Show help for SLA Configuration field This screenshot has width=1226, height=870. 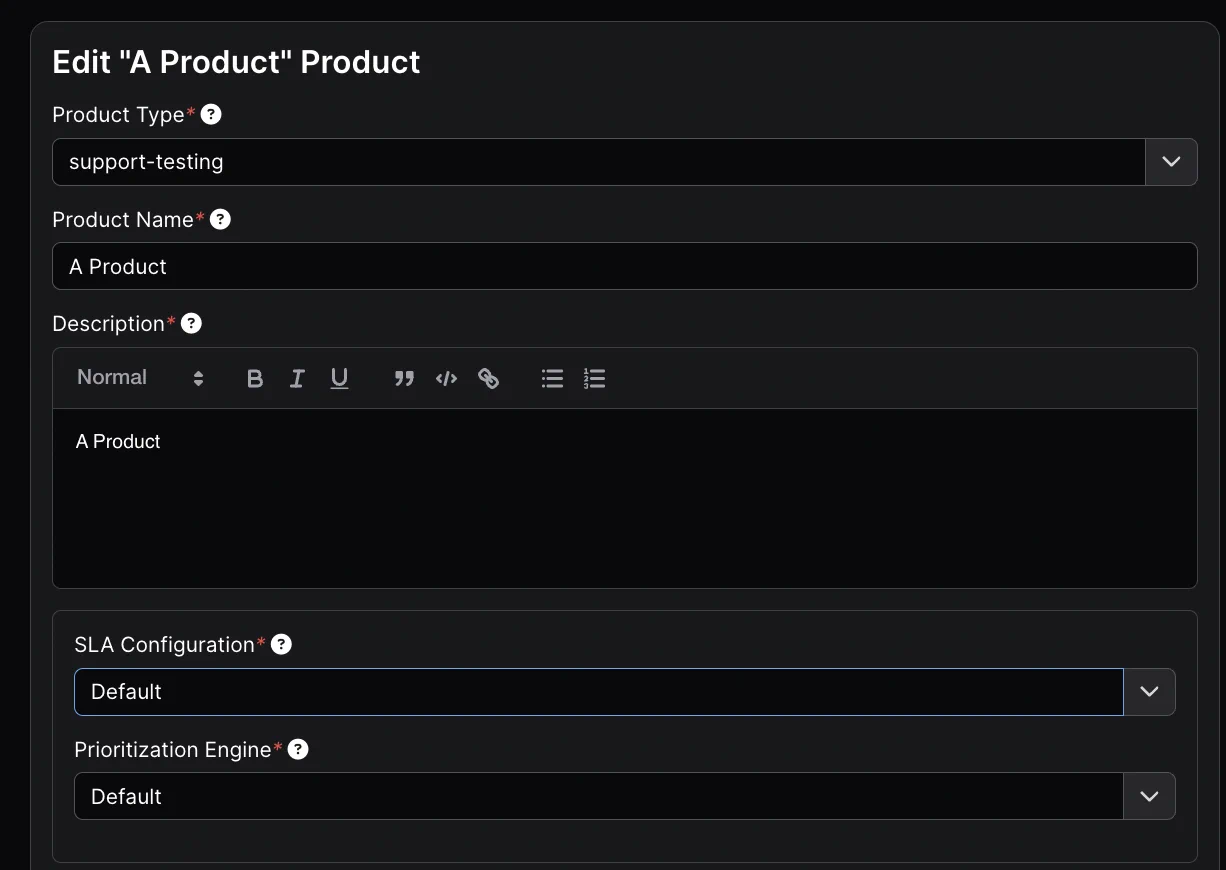pyautogui.click(x=281, y=644)
